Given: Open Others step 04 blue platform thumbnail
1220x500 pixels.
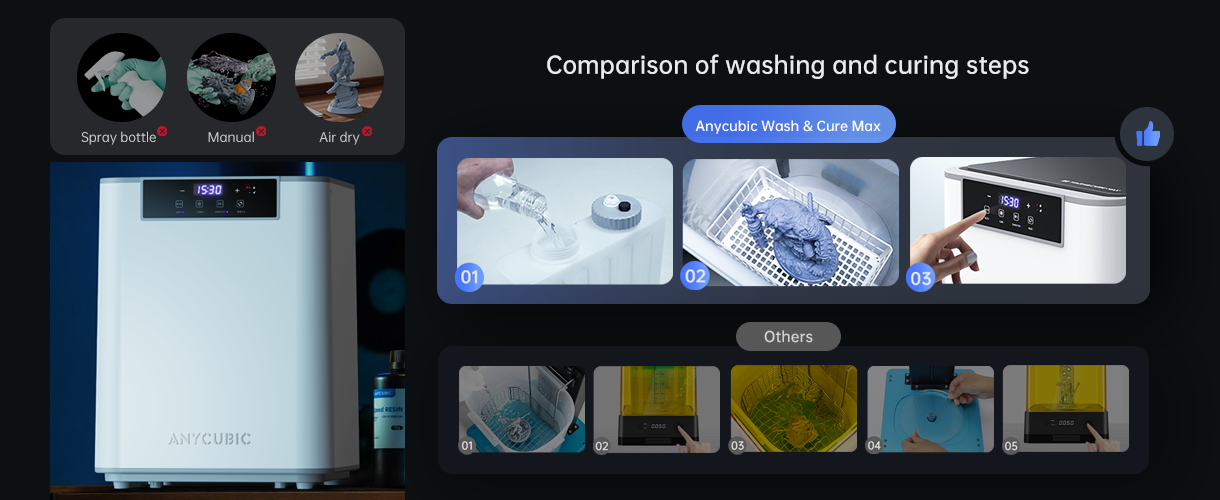Looking at the screenshot, I should click(930, 409).
